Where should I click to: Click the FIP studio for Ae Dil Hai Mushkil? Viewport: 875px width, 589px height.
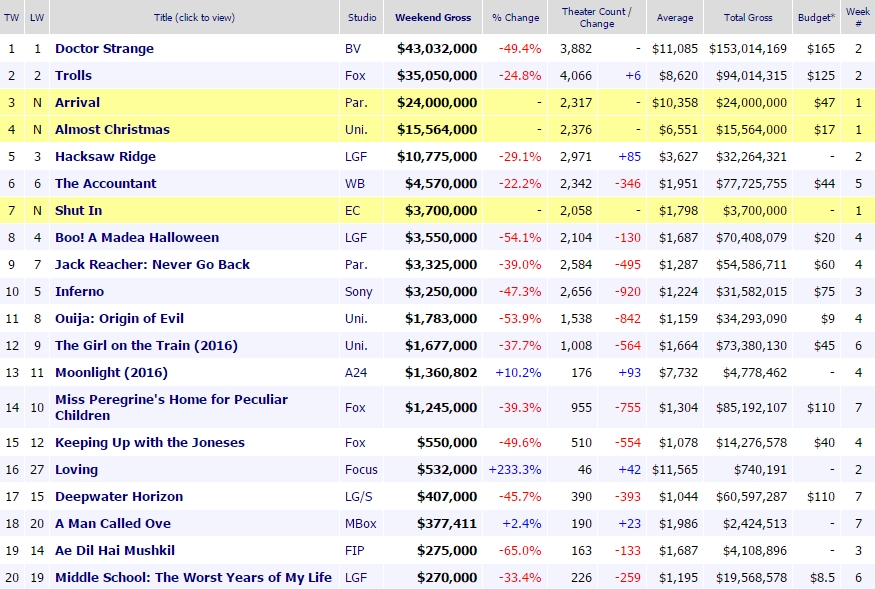354,550
